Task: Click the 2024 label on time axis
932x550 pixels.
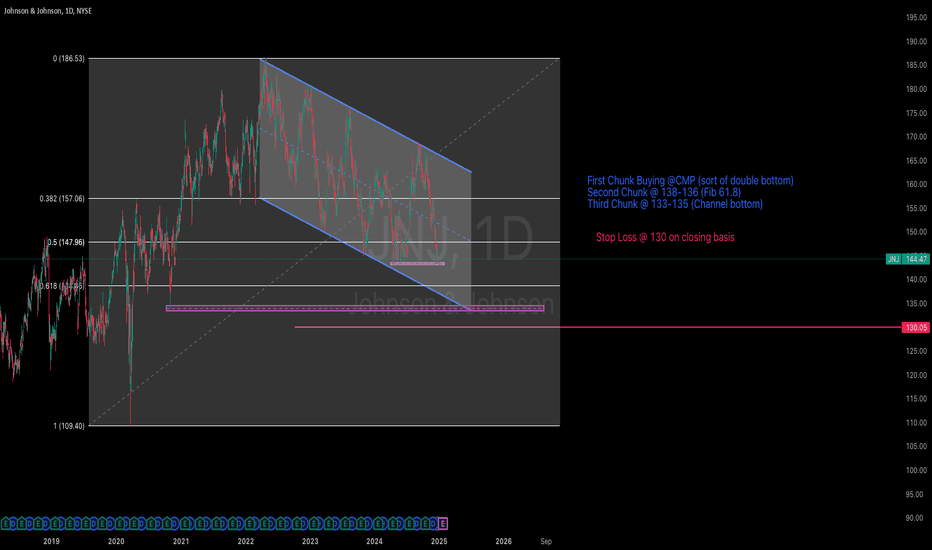Action: (x=374, y=541)
